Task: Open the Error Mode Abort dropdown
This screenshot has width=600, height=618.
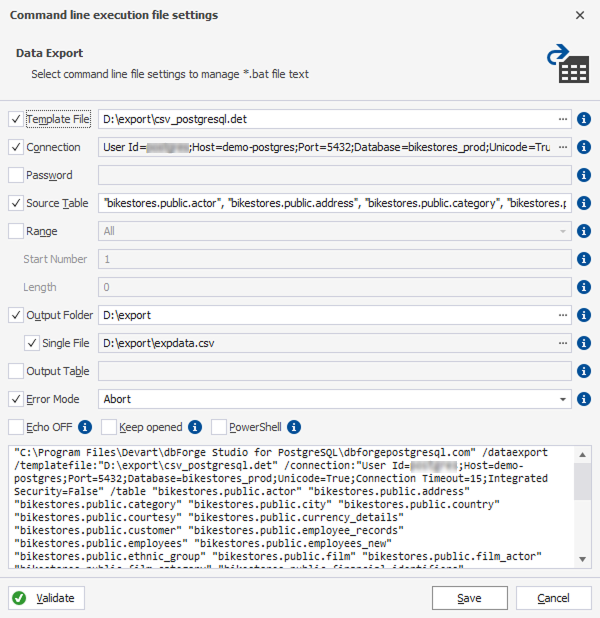Action: (563, 399)
